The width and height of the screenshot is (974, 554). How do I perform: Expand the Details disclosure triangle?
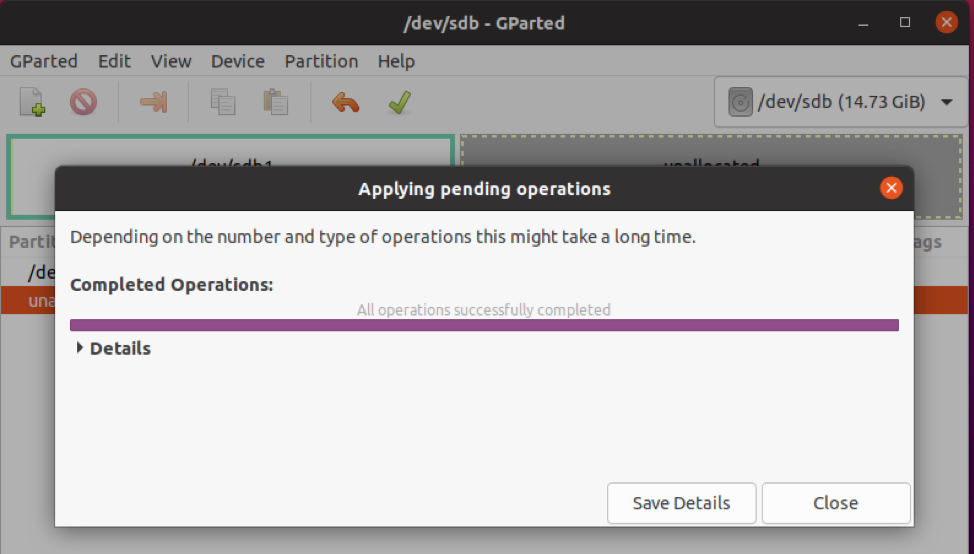point(80,348)
